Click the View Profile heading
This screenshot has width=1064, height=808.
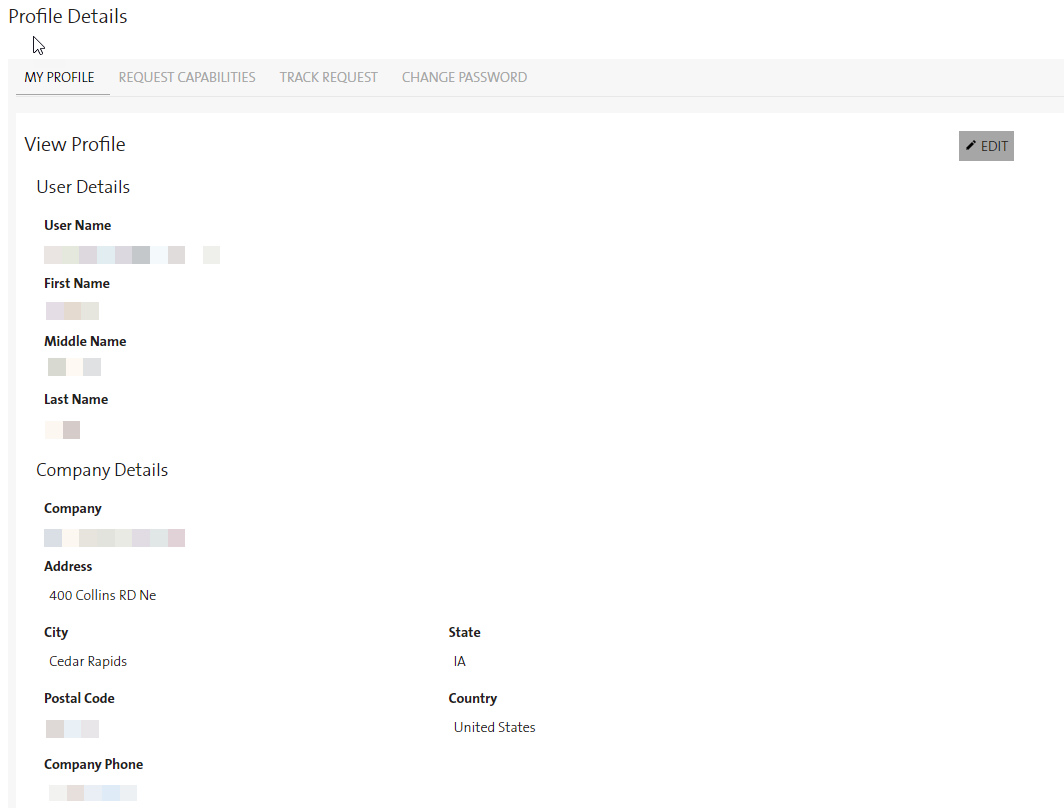click(x=75, y=144)
